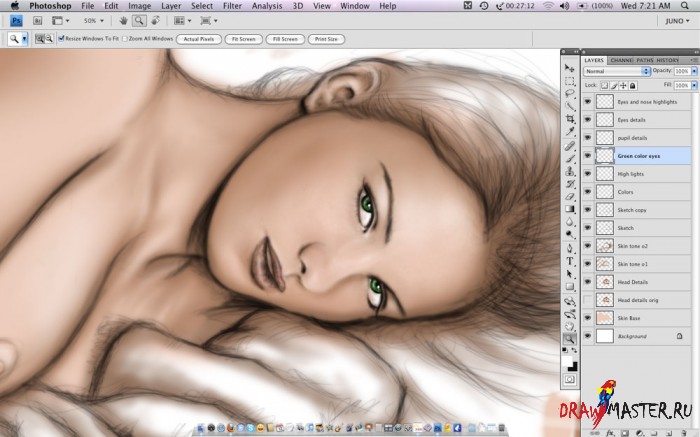Select the Zoom tool in toolbox
700x437 pixels.
[x=570, y=339]
